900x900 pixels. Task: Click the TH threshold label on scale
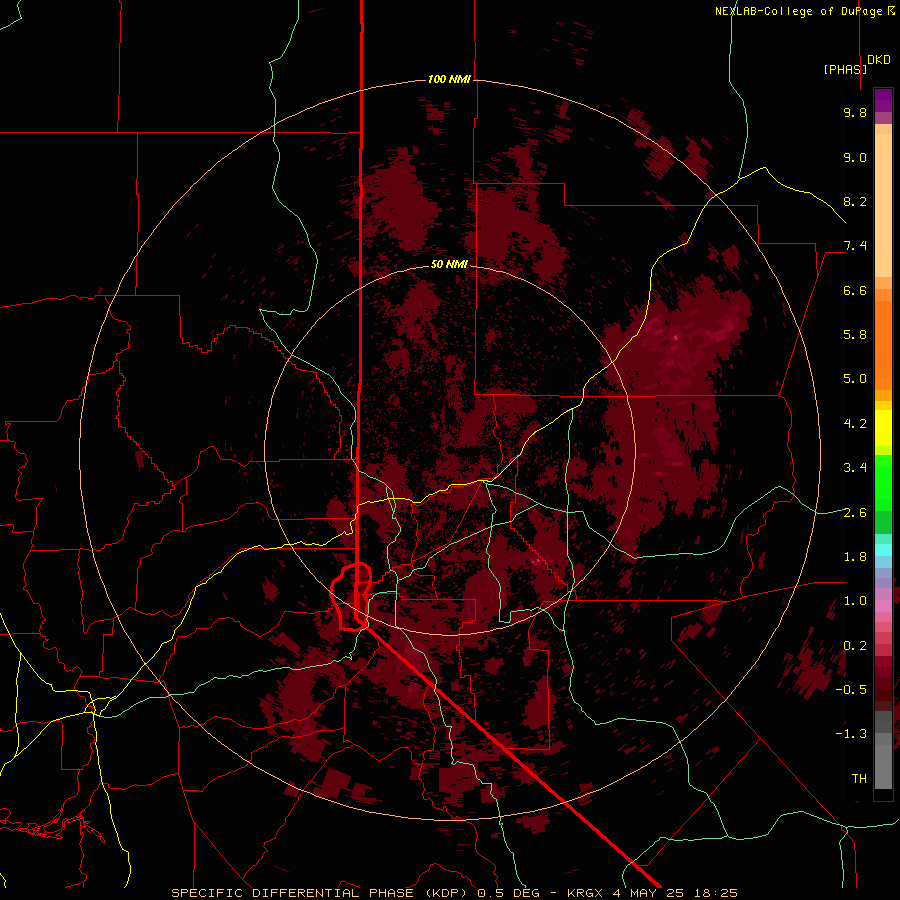tap(859, 778)
